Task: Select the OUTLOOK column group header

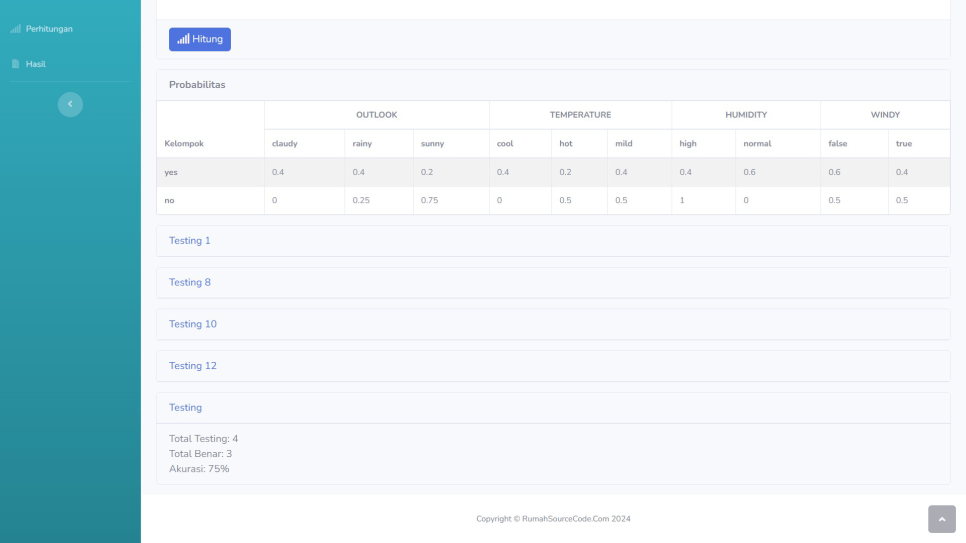Action: (376, 115)
